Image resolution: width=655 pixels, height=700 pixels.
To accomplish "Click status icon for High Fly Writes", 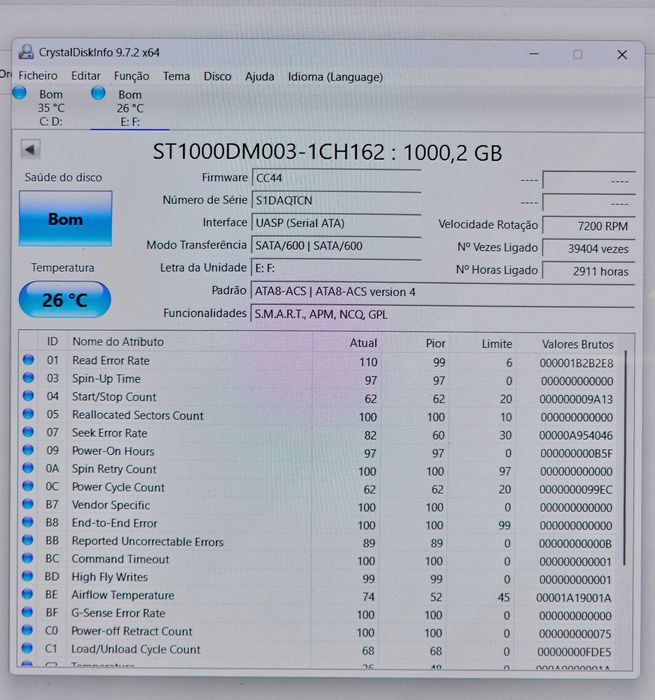I will tap(27, 576).
